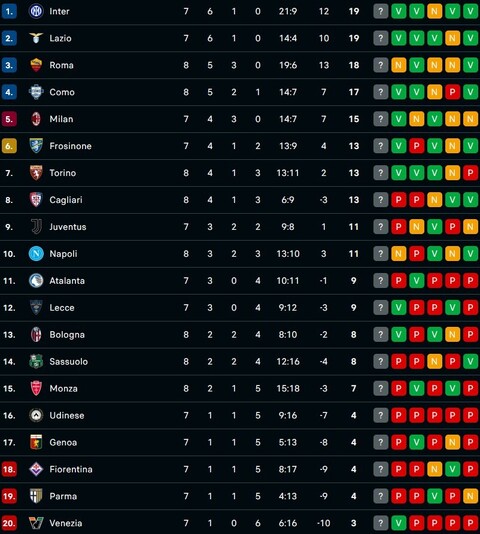
Task: Click the yellow position 6 badge
Action: pyautogui.click(x=9, y=146)
